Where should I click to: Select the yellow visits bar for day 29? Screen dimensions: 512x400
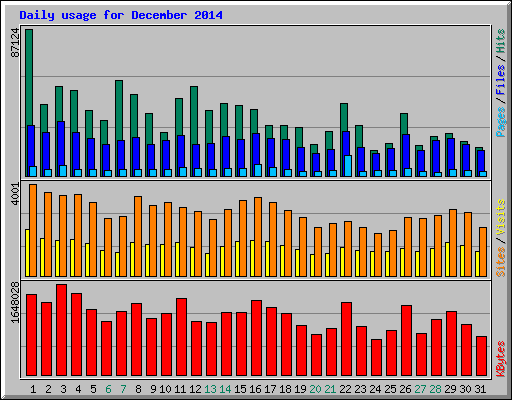pyautogui.click(x=447, y=259)
